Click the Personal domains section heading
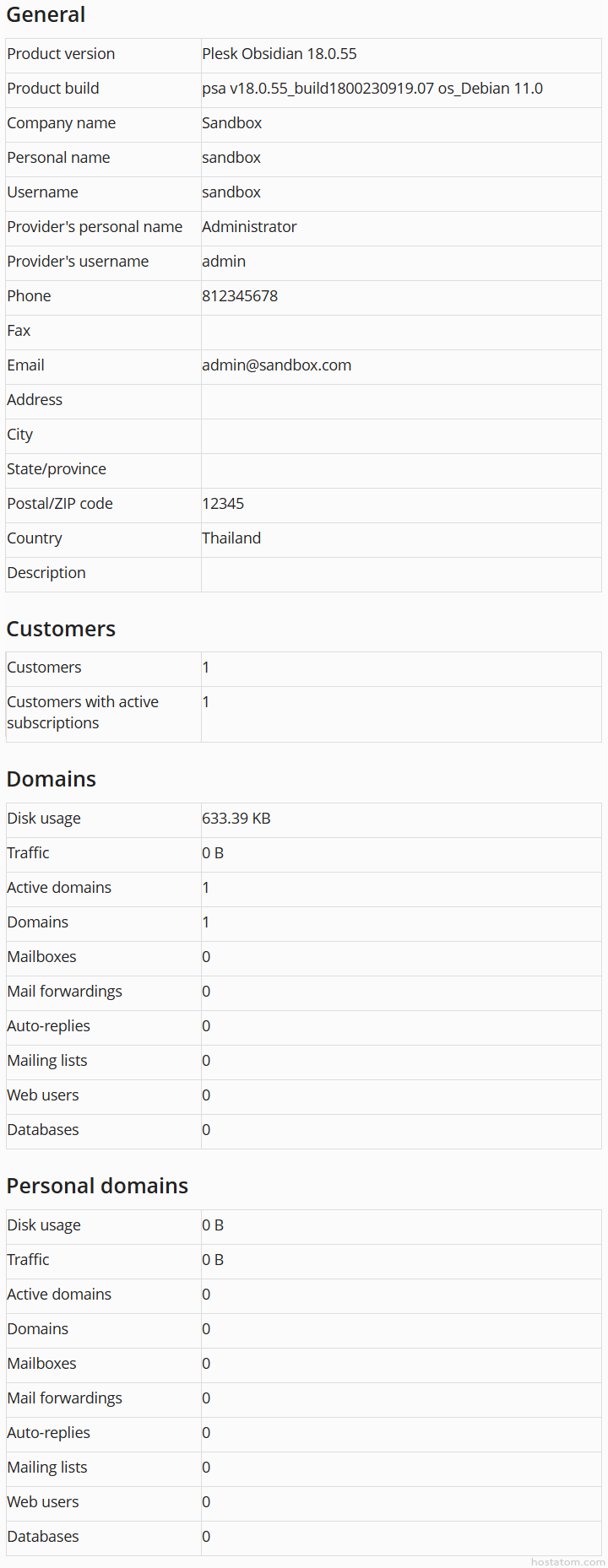 coord(97,1186)
